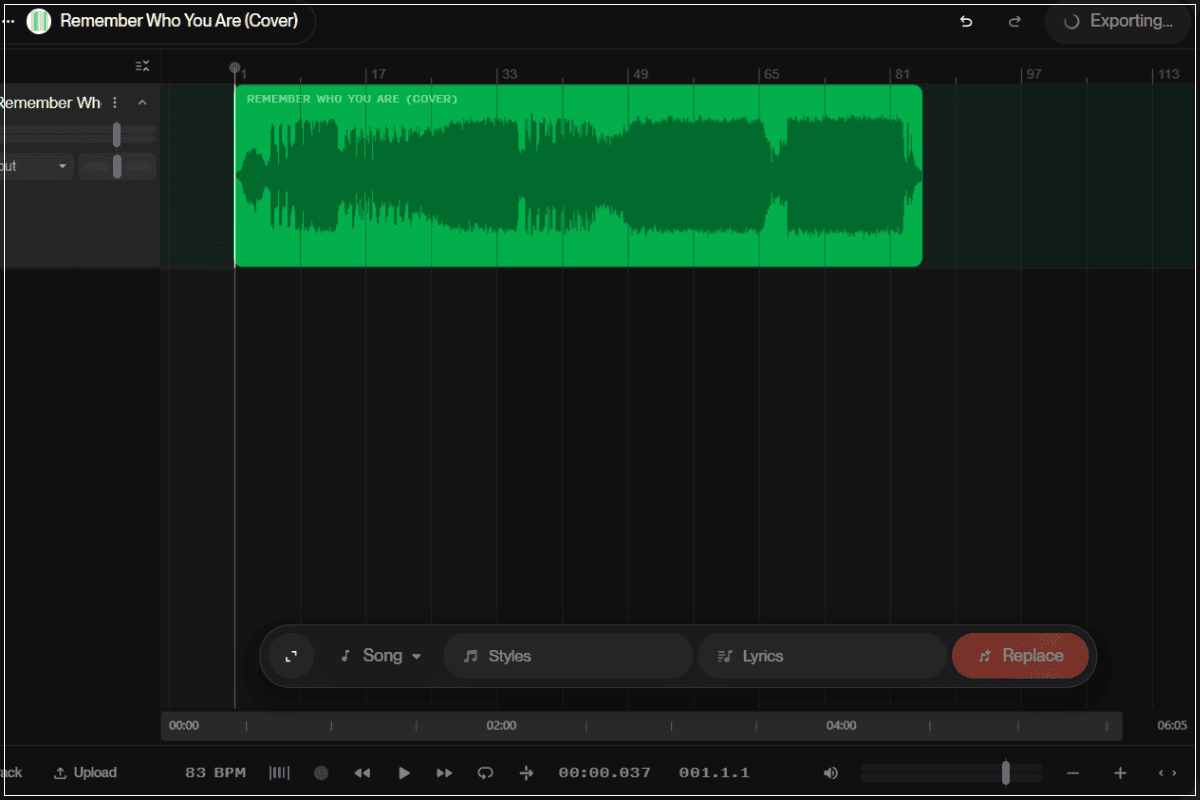Toggle loop playback
Screen dimensions: 1200x800
click(485, 773)
